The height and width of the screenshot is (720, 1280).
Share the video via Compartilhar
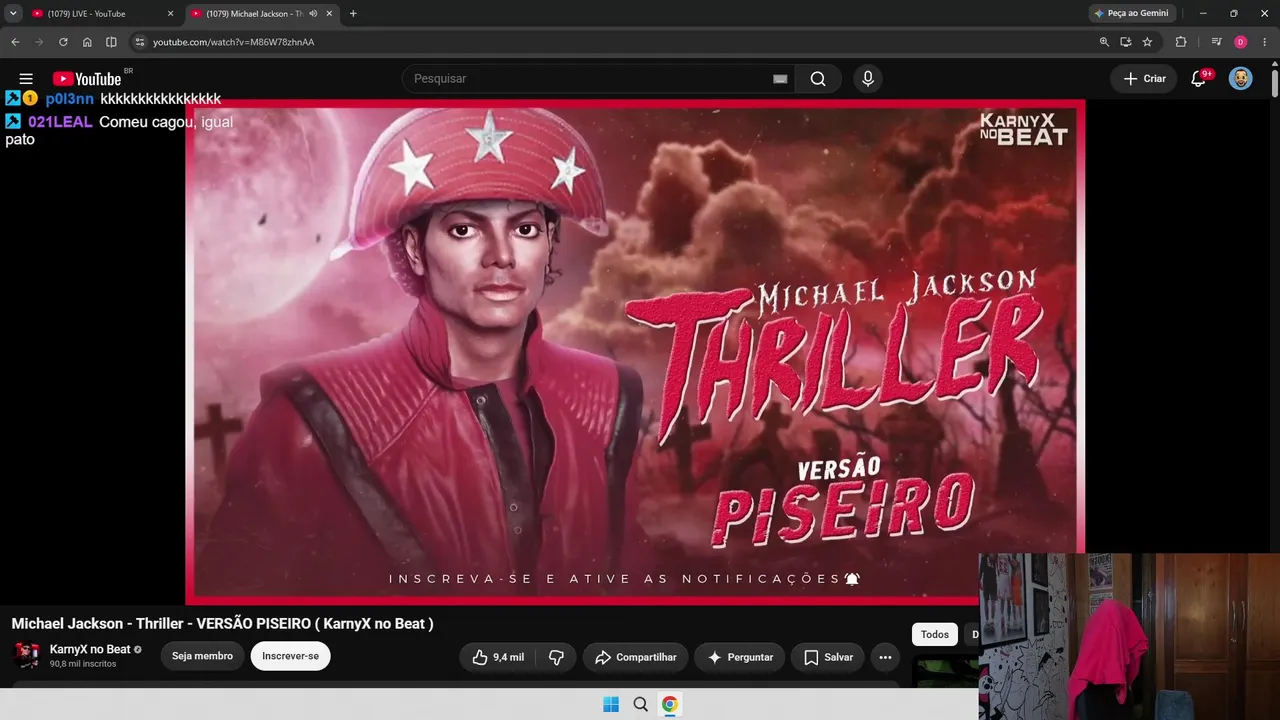tap(636, 657)
